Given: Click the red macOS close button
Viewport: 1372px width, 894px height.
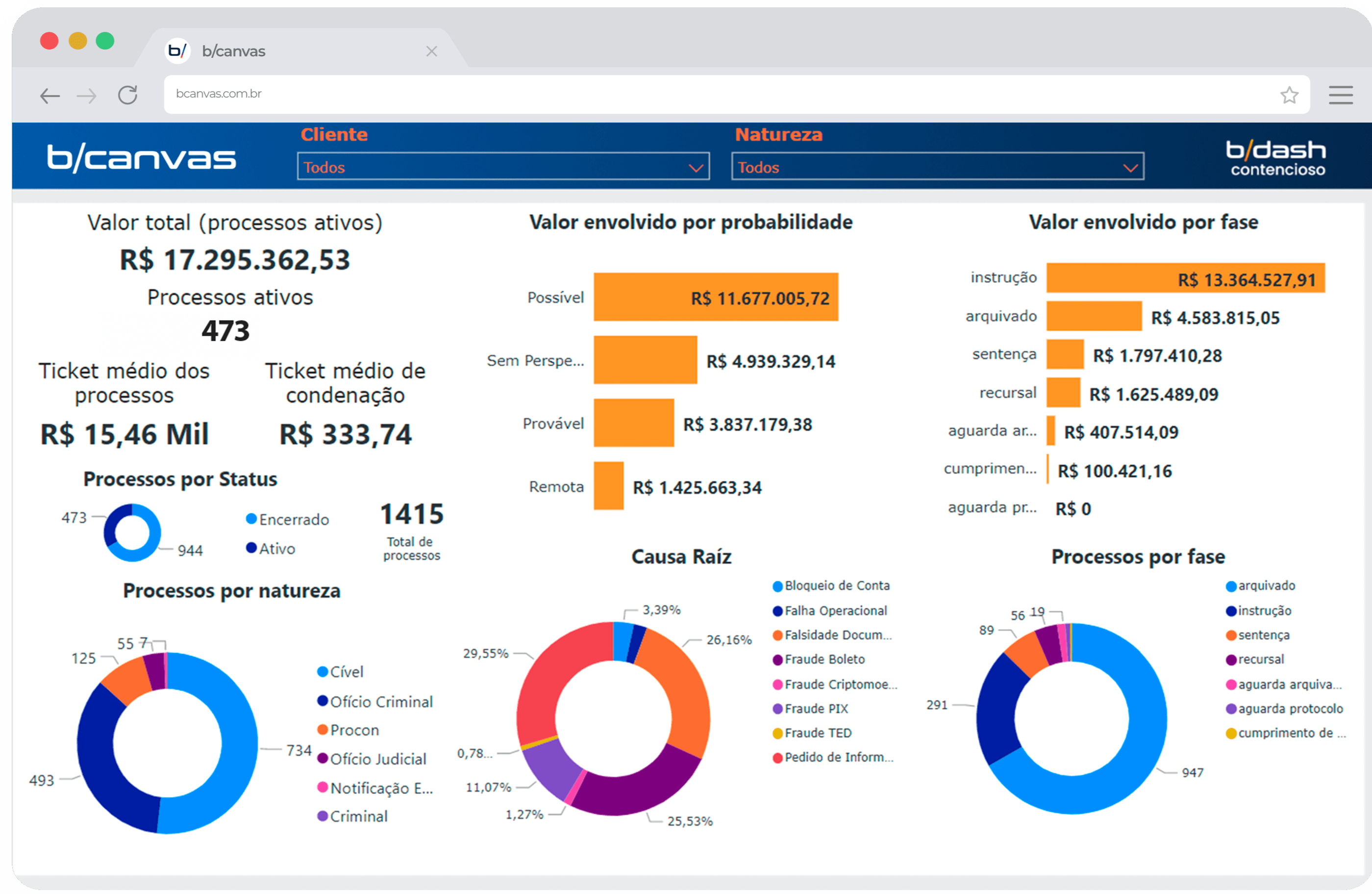Looking at the screenshot, I should 49,41.
